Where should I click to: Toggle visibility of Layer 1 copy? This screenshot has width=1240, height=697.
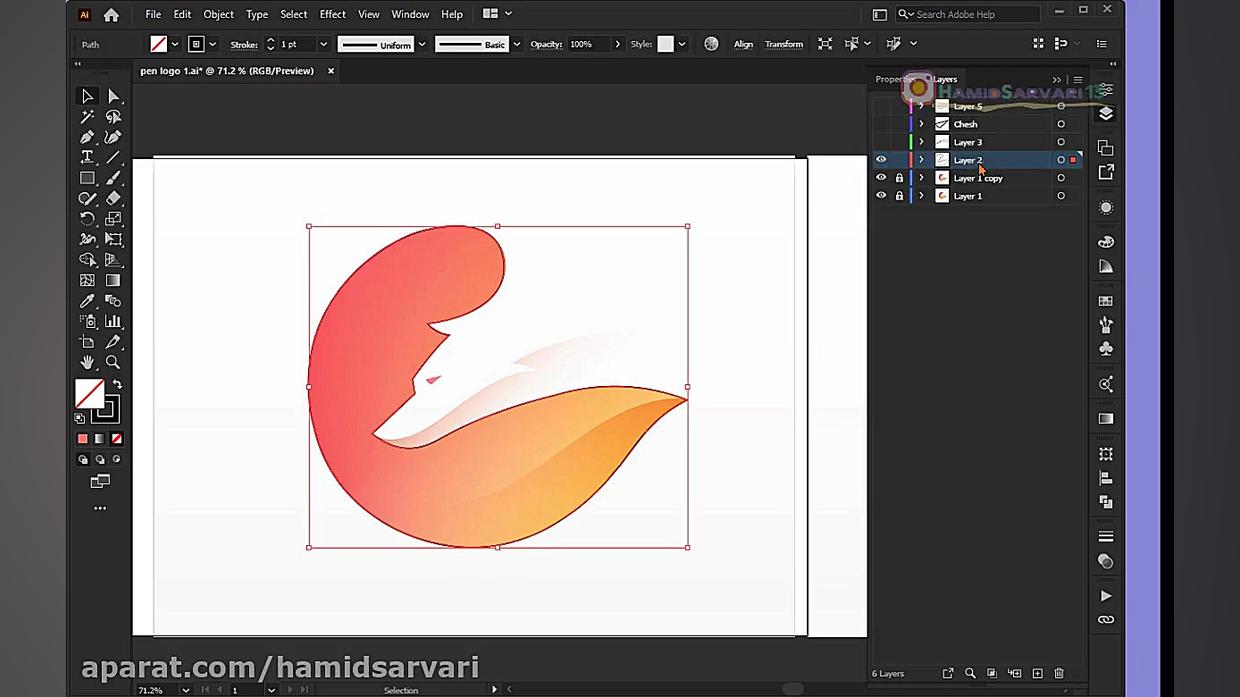point(881,178)
